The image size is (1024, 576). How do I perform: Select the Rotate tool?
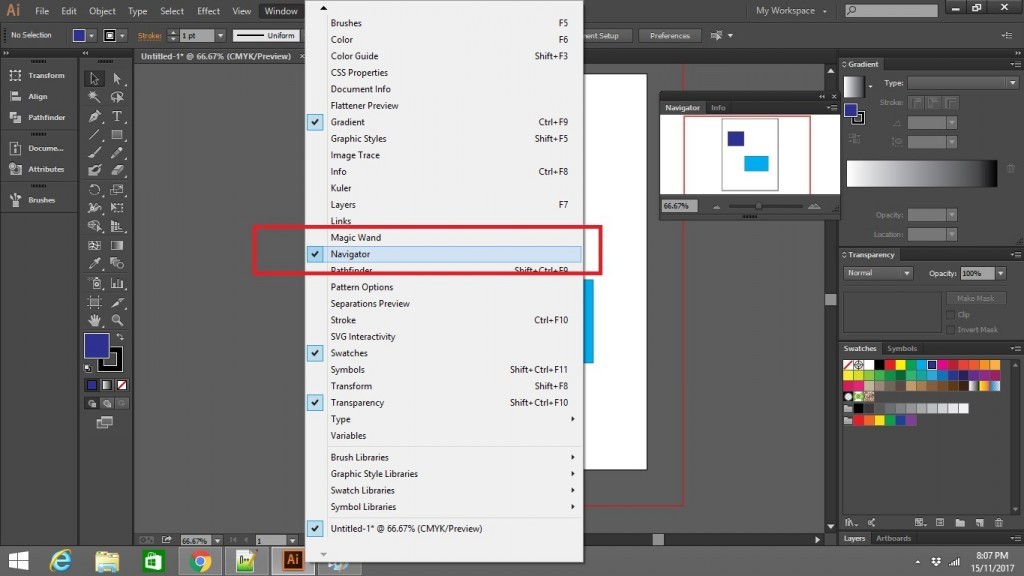point(95,190)
